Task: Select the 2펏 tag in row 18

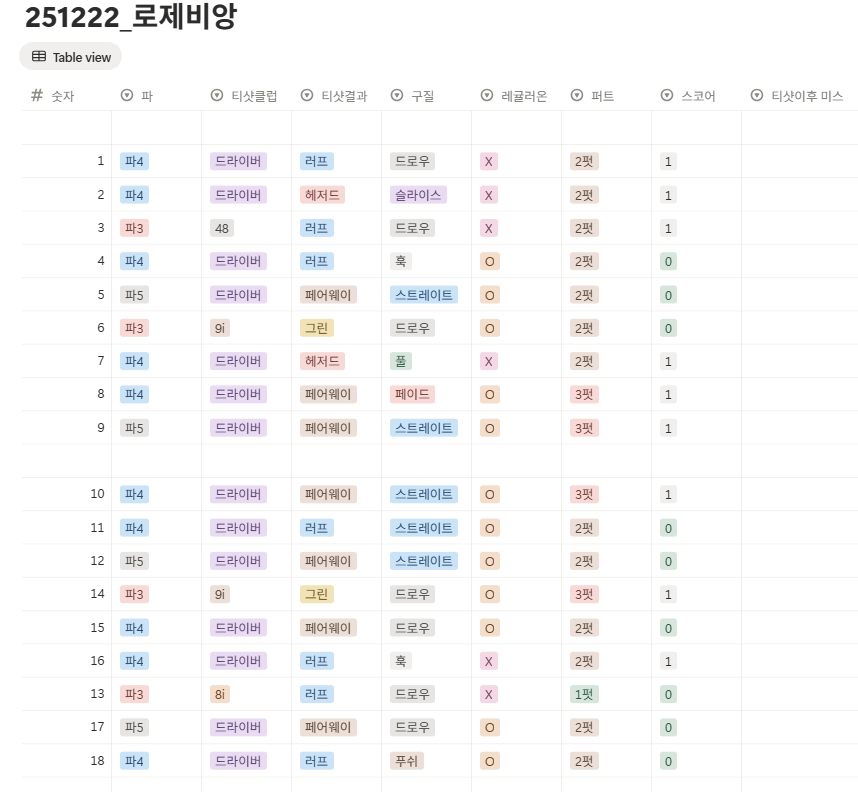Action: click(x=584, y=761)
